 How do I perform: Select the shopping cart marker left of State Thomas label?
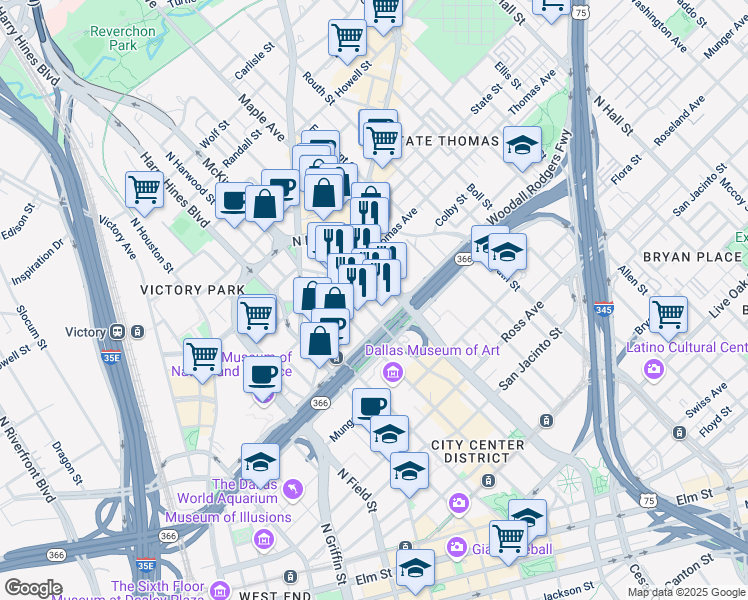[382, 141]
